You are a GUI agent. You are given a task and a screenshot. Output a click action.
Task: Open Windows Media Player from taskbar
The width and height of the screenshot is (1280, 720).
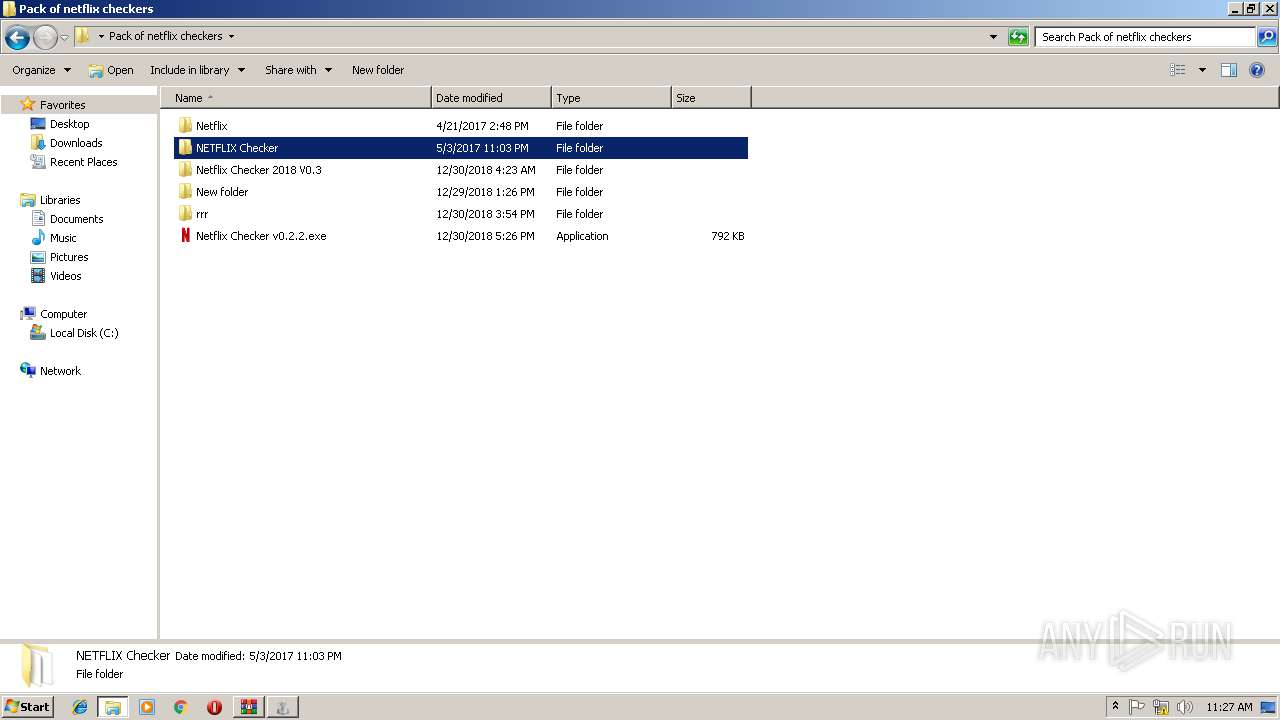click(147, 707)
